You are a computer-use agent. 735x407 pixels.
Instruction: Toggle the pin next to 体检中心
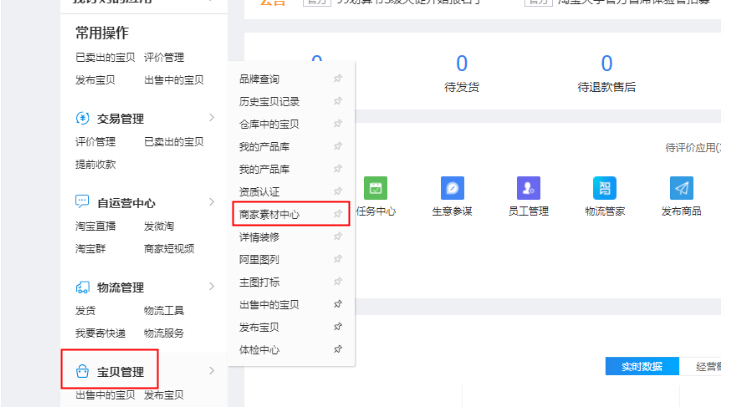(x=338, y=350)
